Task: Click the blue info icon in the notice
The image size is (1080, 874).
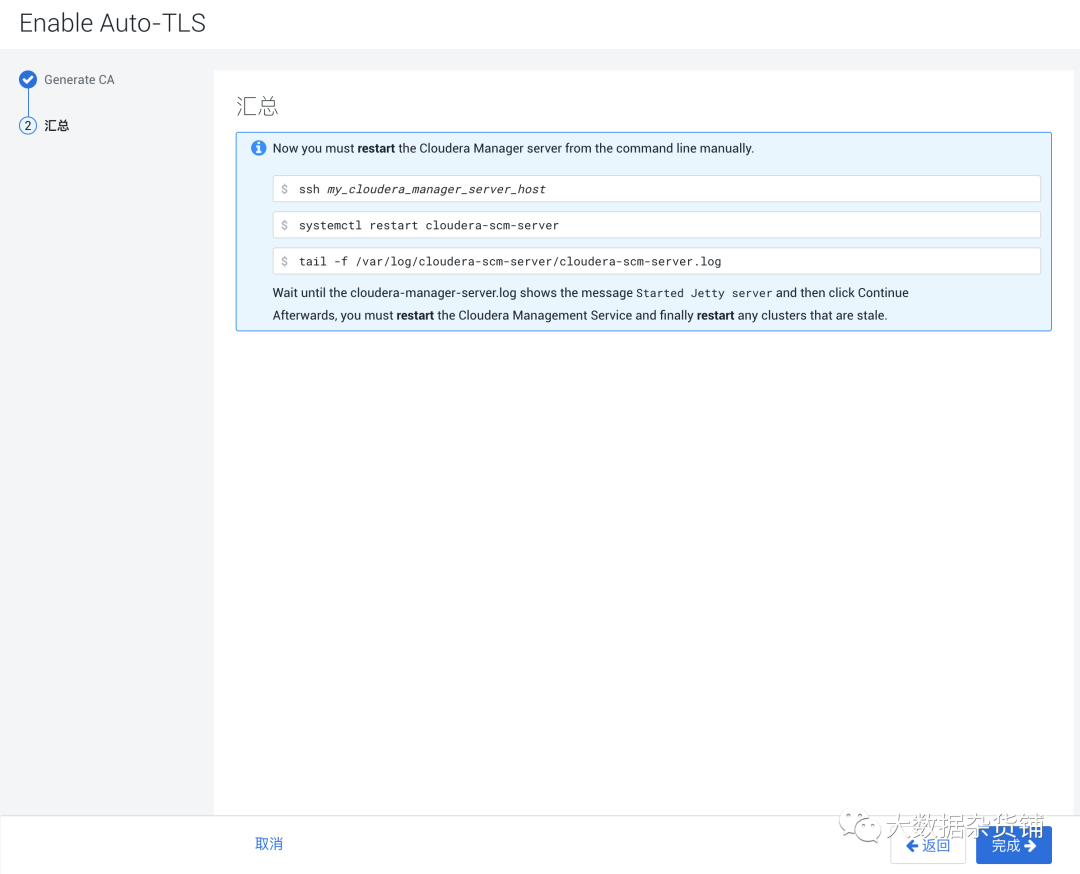Action: (258, 148)
